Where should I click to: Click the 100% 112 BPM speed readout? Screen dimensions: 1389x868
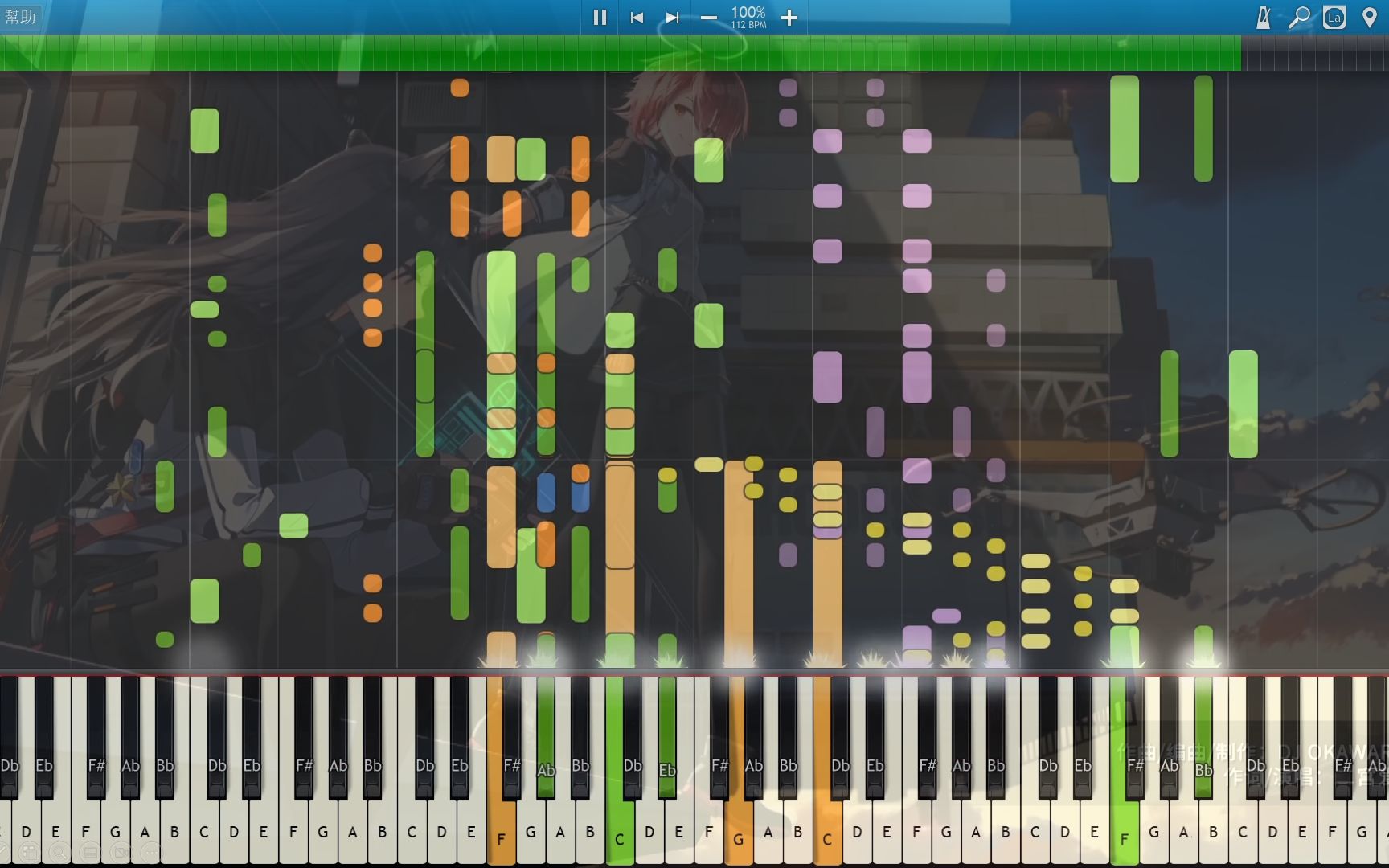point(748,17)
